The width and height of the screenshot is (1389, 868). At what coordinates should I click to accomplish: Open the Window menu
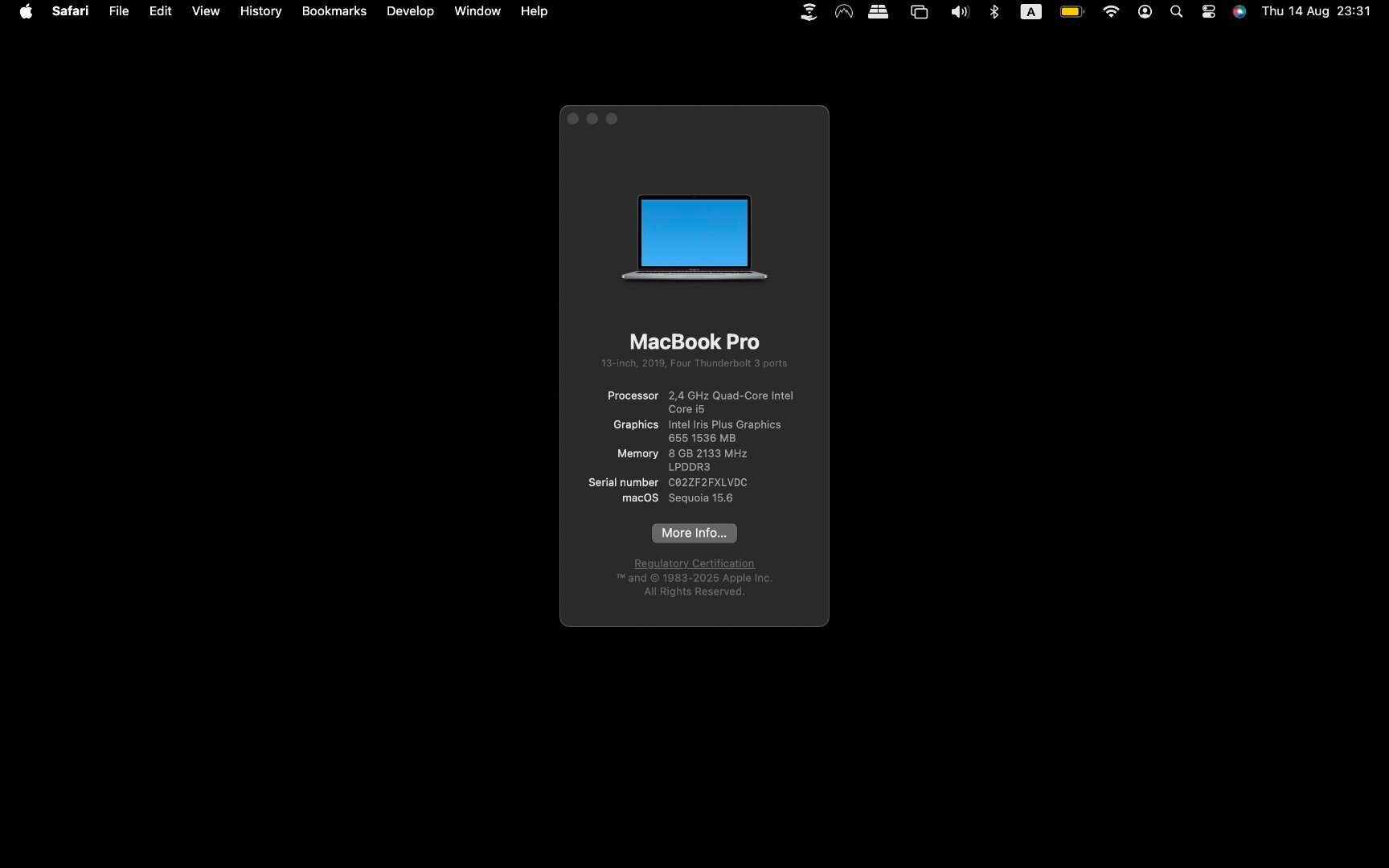pos(477,11)
